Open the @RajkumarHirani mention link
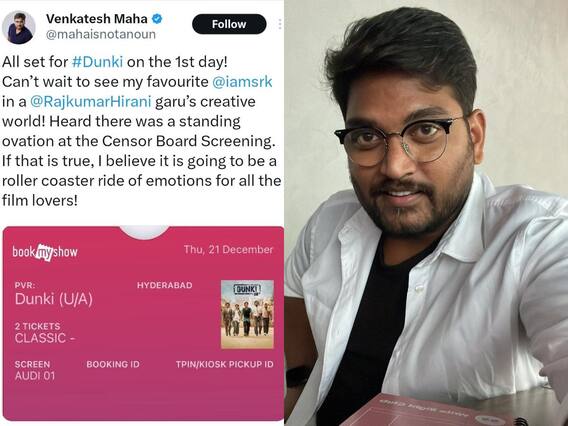This screenshot has width=568, height=426. pos(91,101)
